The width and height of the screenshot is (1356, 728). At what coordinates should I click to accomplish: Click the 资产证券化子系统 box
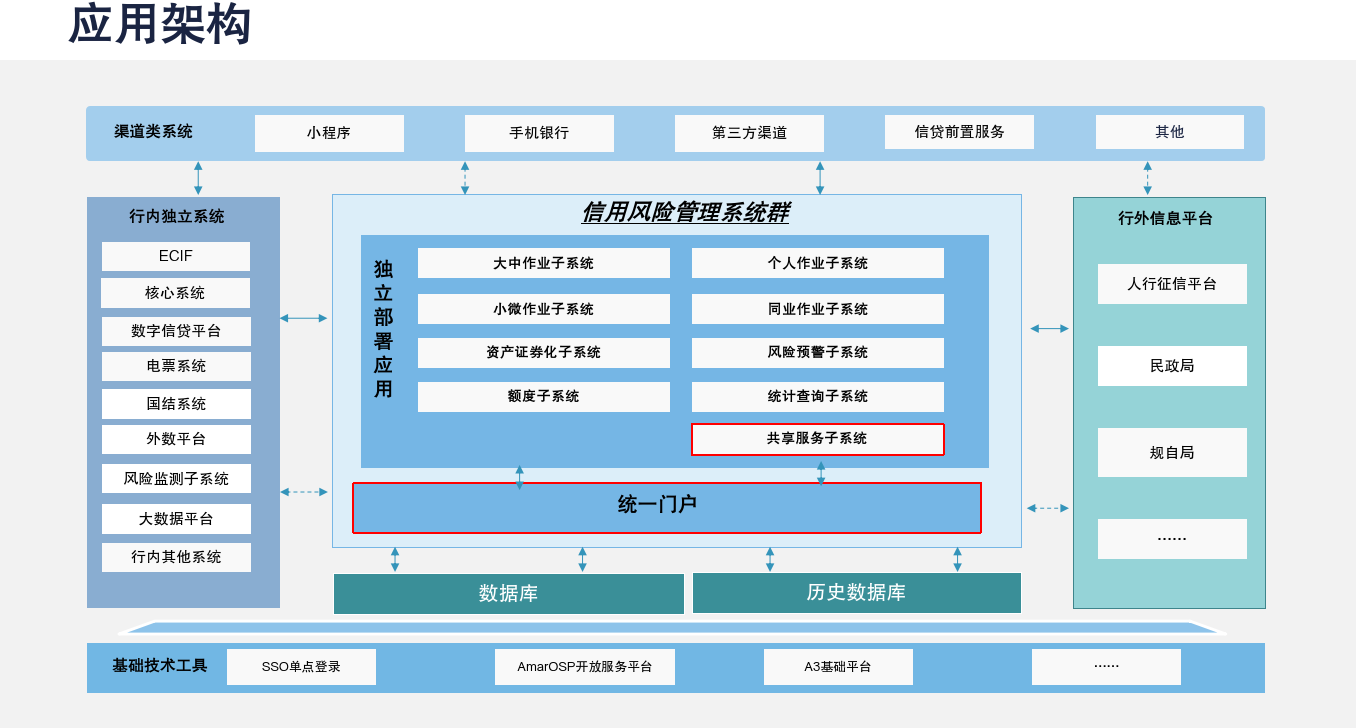544,353
